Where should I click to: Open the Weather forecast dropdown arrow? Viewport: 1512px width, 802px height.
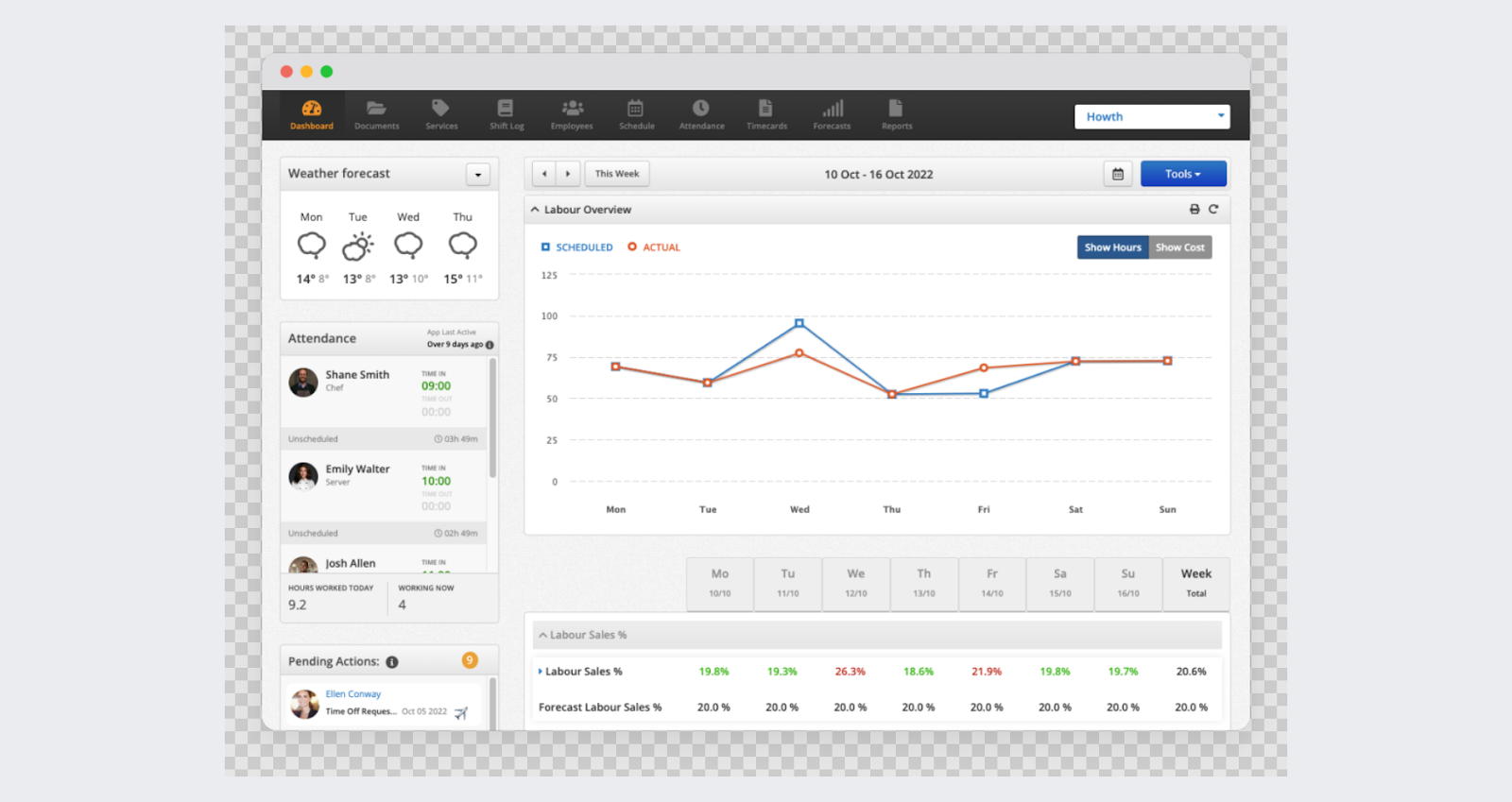pyautogui.click(x=478, y=175)
